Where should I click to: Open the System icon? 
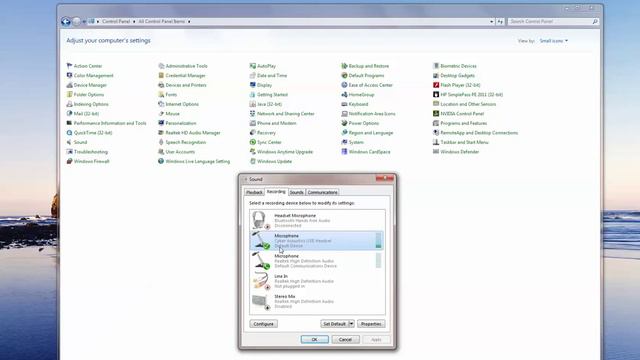click(344, 142)
